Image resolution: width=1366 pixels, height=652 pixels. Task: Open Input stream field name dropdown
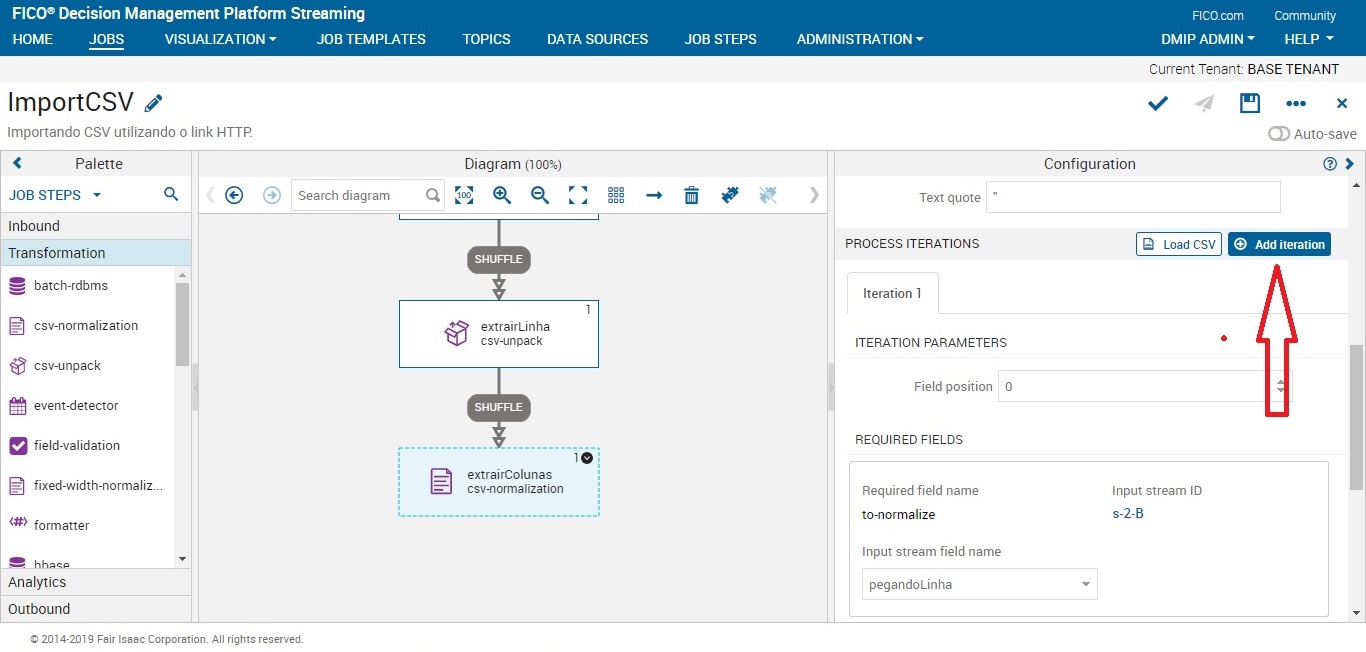coord(979,584)
